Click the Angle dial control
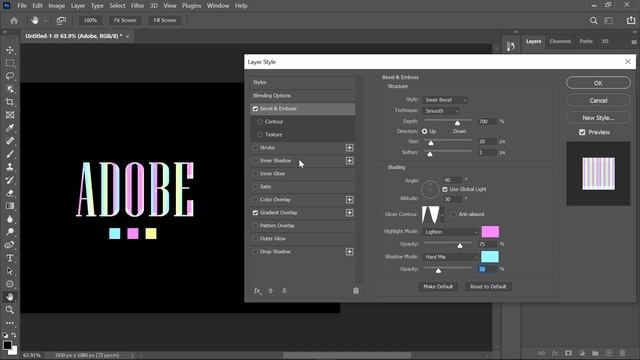640x360 pixels. click(x=430, y=190)
